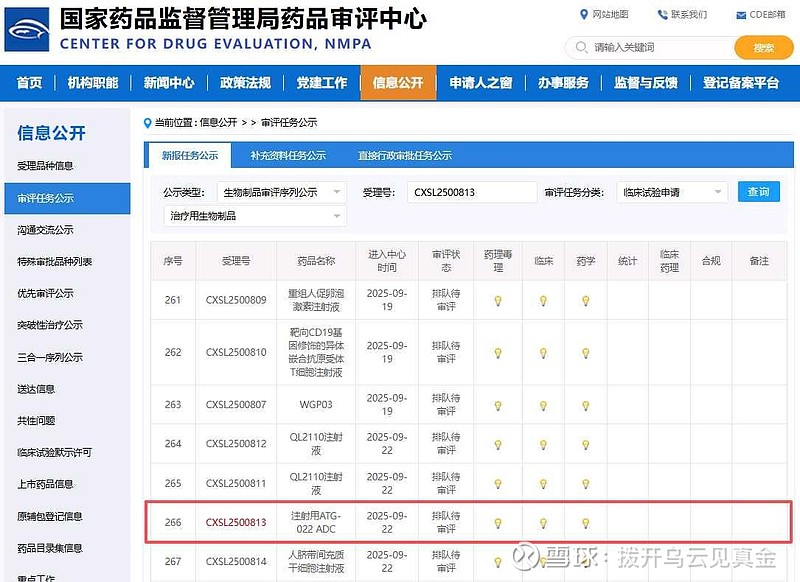Click the blue 查询 button

click(x=759, y=192)
